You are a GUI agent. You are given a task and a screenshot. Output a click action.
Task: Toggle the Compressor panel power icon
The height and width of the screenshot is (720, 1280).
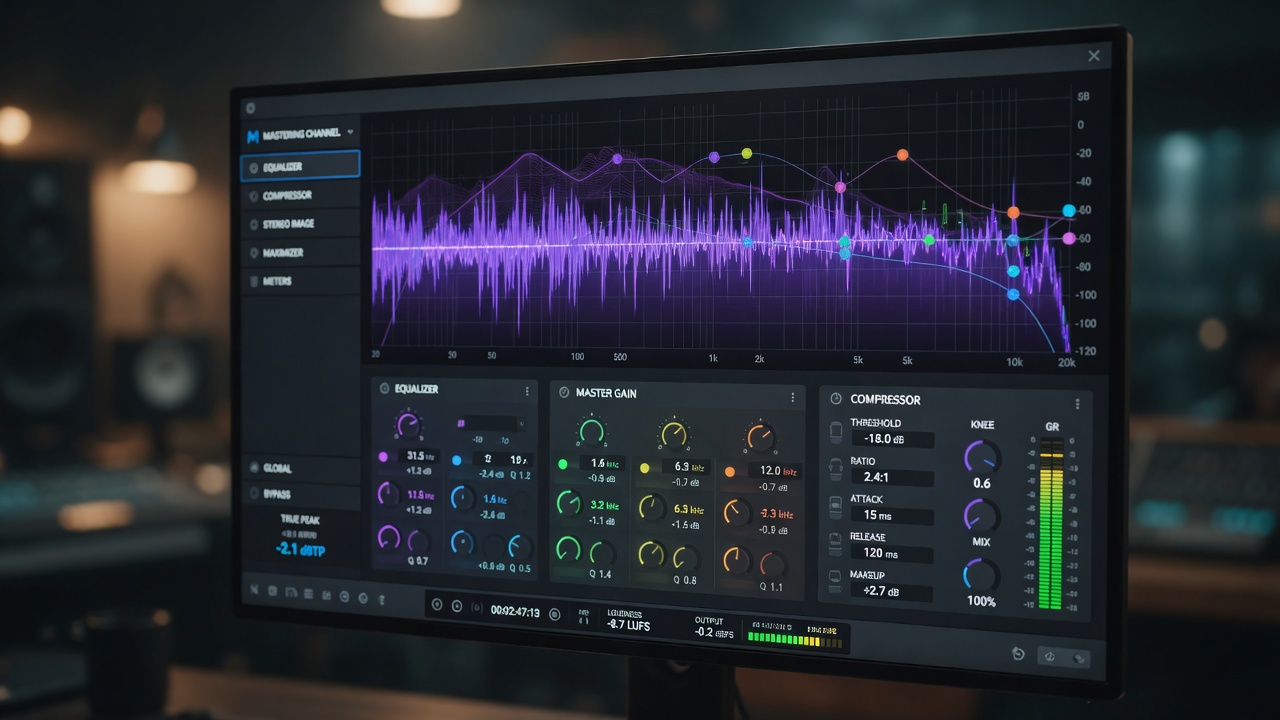pos(835,399)
